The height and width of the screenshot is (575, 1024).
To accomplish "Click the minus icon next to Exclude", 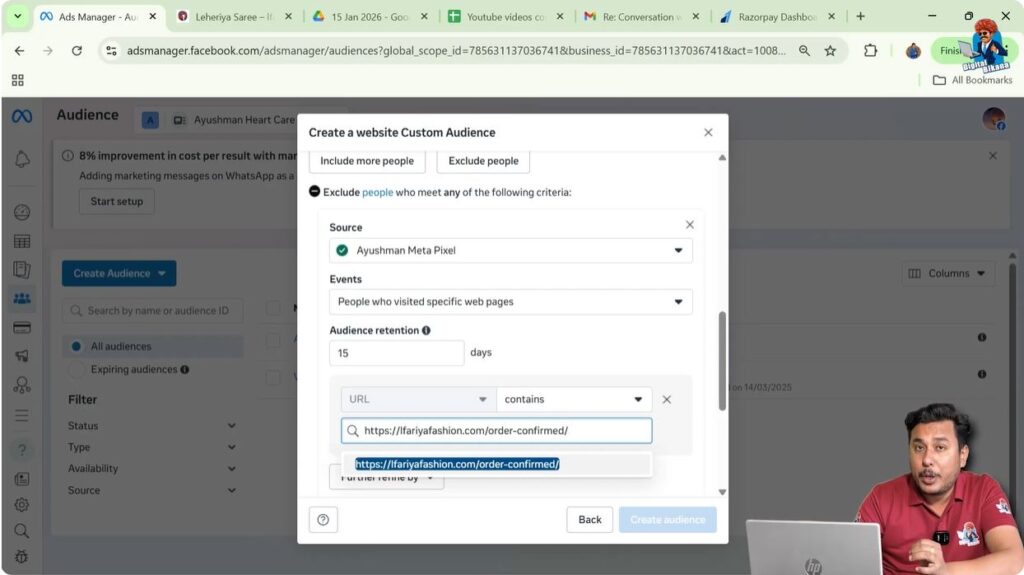I will click(314, 191).
